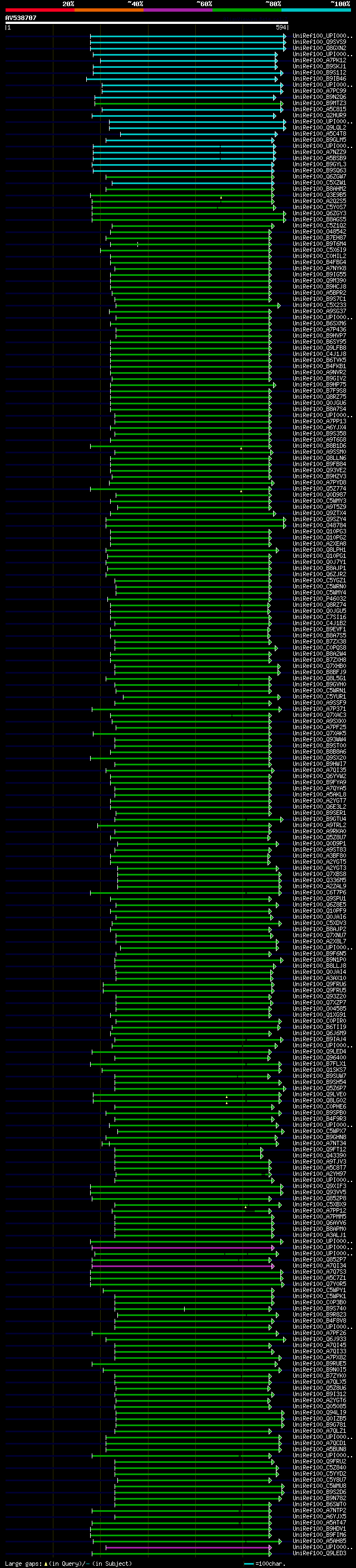Click the red 20% identity legend bar
This screenshot has width=356, height=1568.
coord(40,10)
